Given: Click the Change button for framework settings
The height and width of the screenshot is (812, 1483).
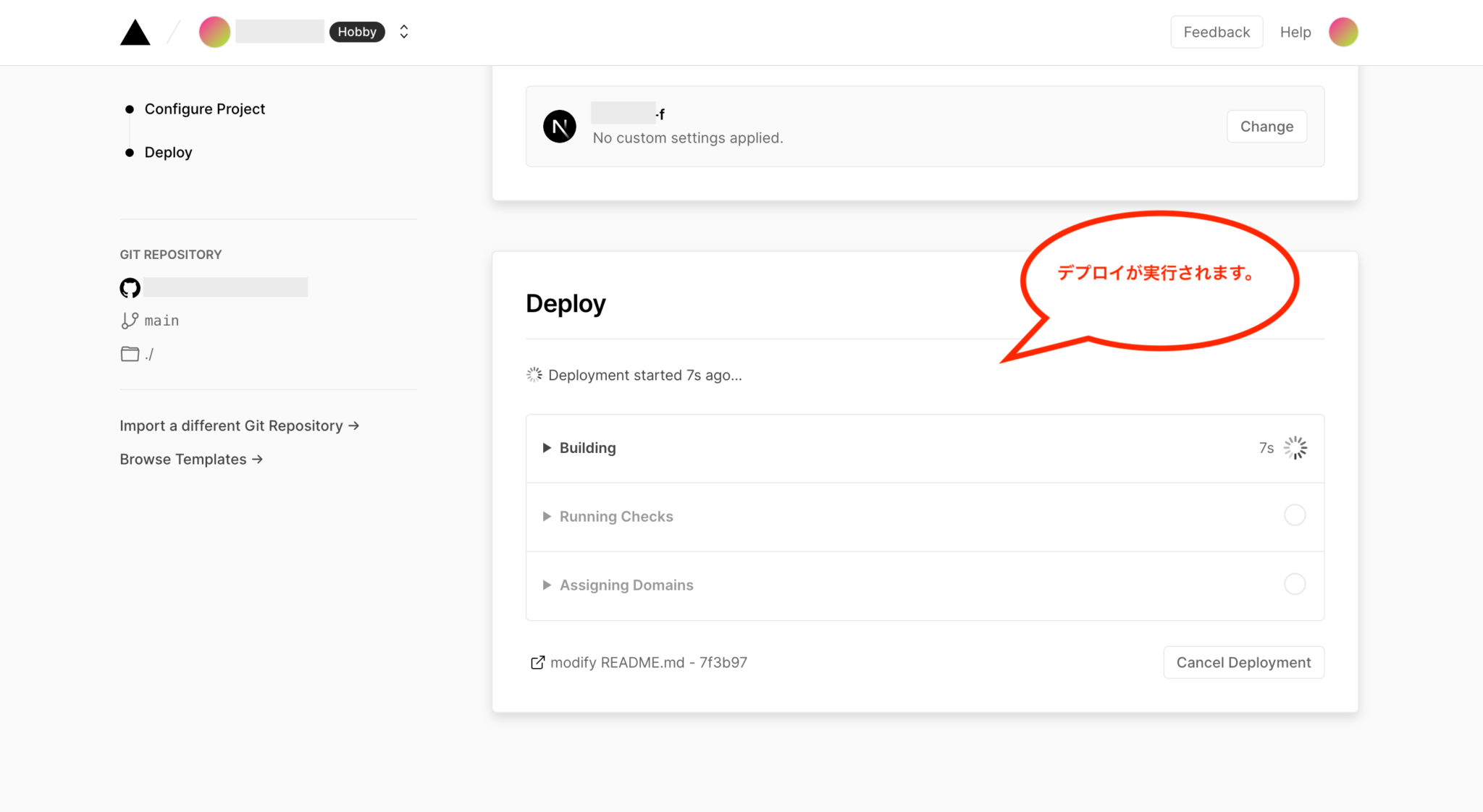Looking at the screenshot, I should pyautogui.click(x=1266, y=127).
